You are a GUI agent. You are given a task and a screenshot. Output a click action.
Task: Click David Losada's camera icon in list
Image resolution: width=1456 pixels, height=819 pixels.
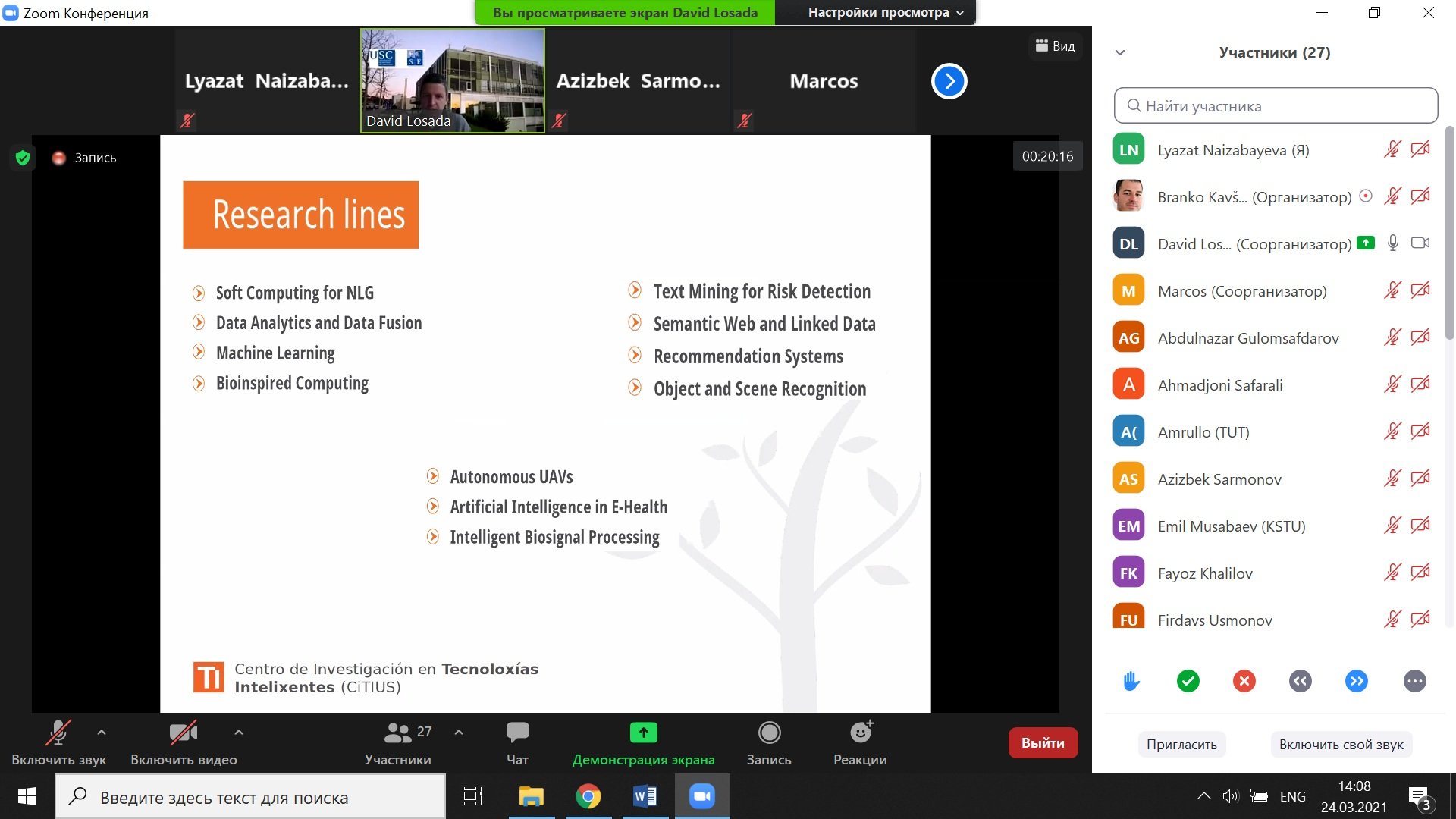1420,243
